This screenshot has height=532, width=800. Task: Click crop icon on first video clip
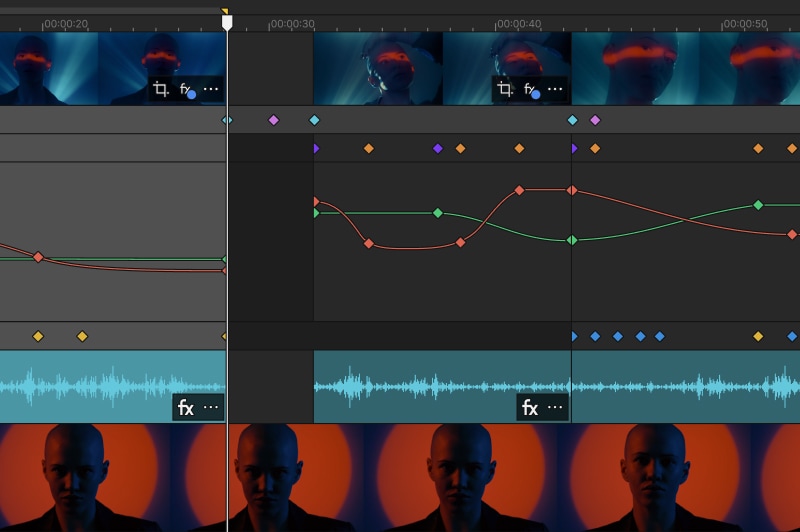click(160, 90)
